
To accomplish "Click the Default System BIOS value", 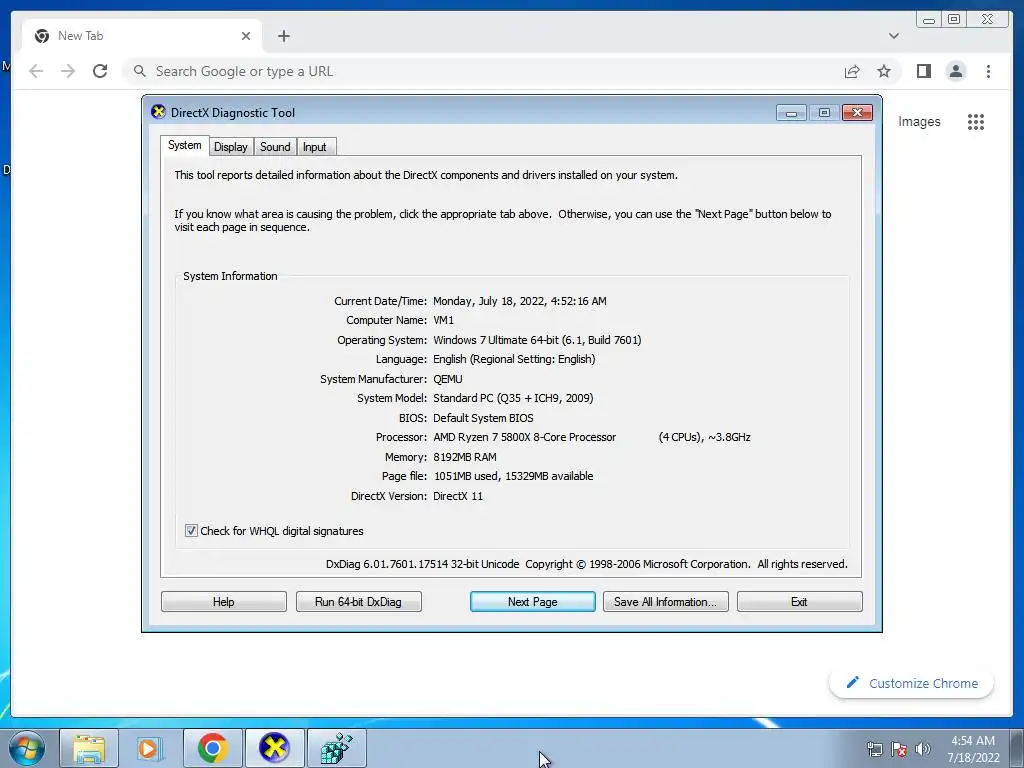I will tap(483, 418).
